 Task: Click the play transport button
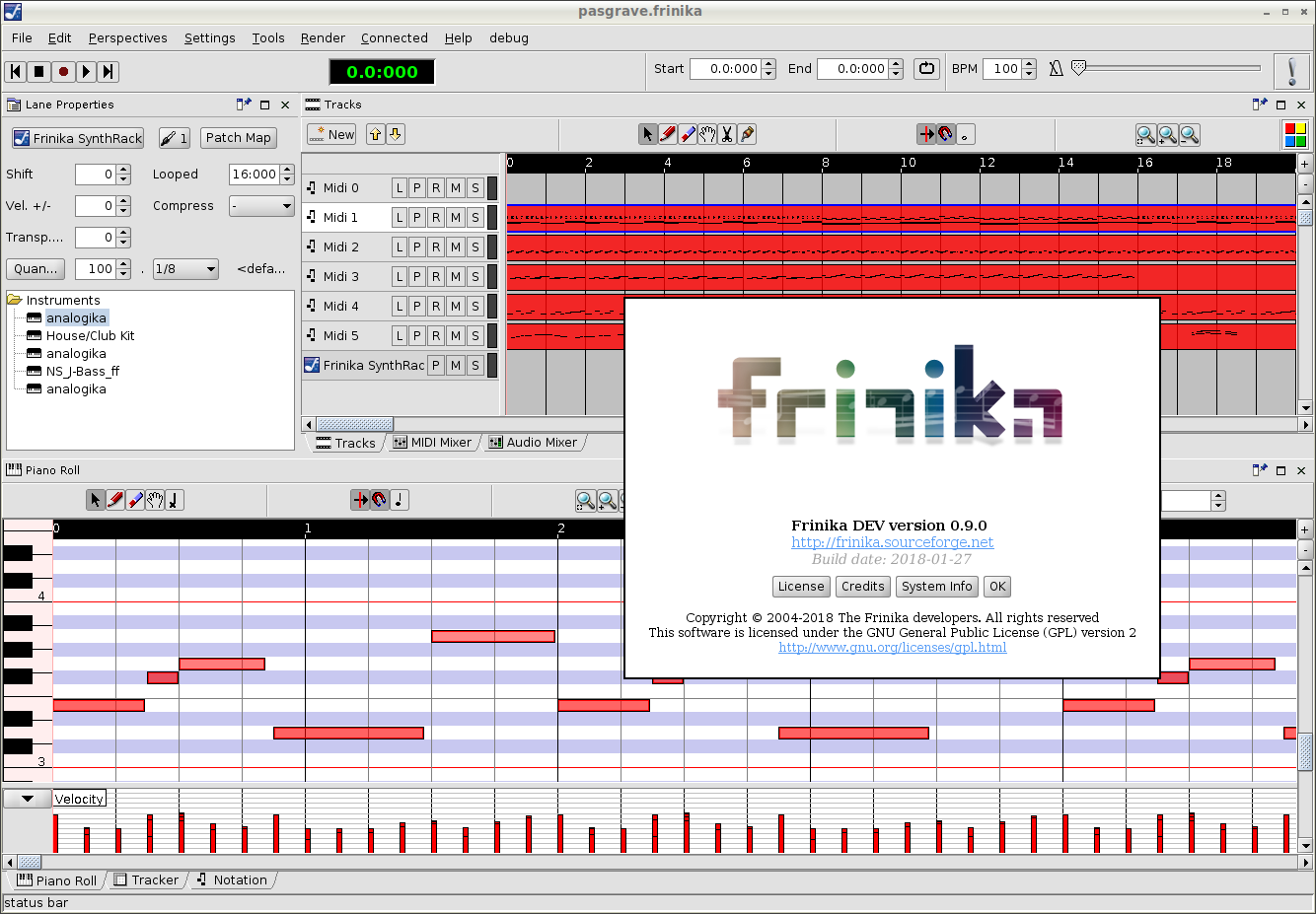86,71
